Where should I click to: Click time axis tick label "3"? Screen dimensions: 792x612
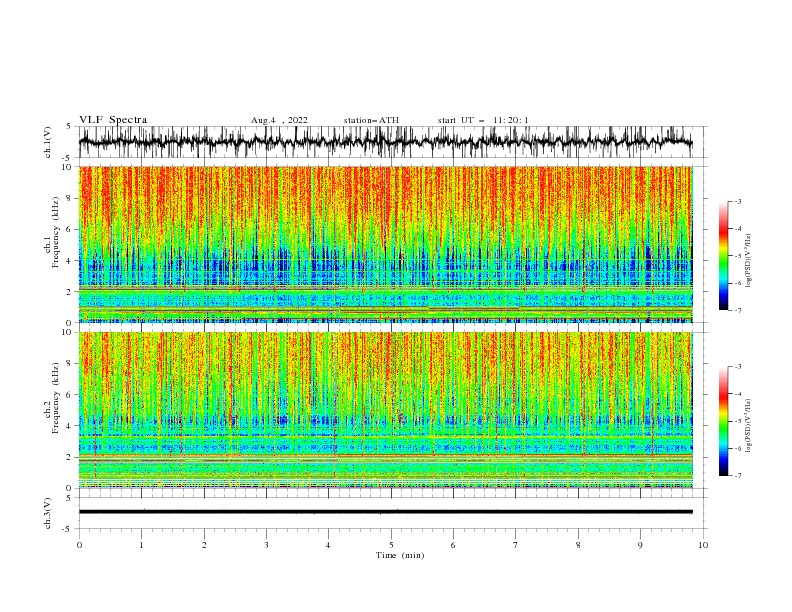[266, 545]
